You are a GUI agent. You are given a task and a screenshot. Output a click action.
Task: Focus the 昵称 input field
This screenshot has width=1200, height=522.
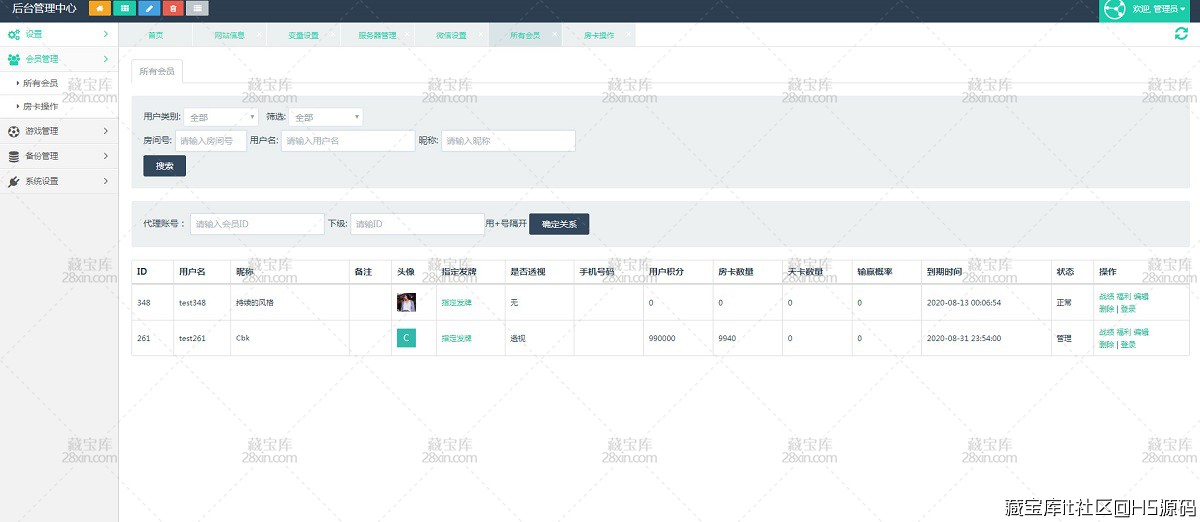pyautogui.click(x=508, y=141)
